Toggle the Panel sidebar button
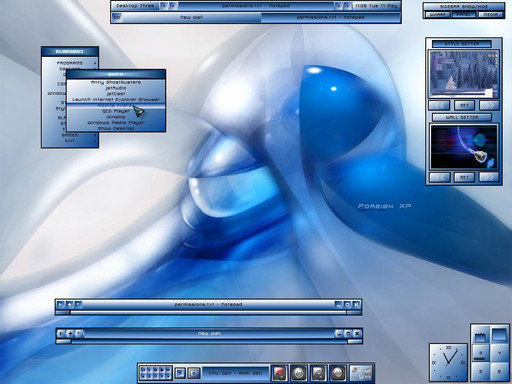Screen dimensions: 512x384 point(464,15)
